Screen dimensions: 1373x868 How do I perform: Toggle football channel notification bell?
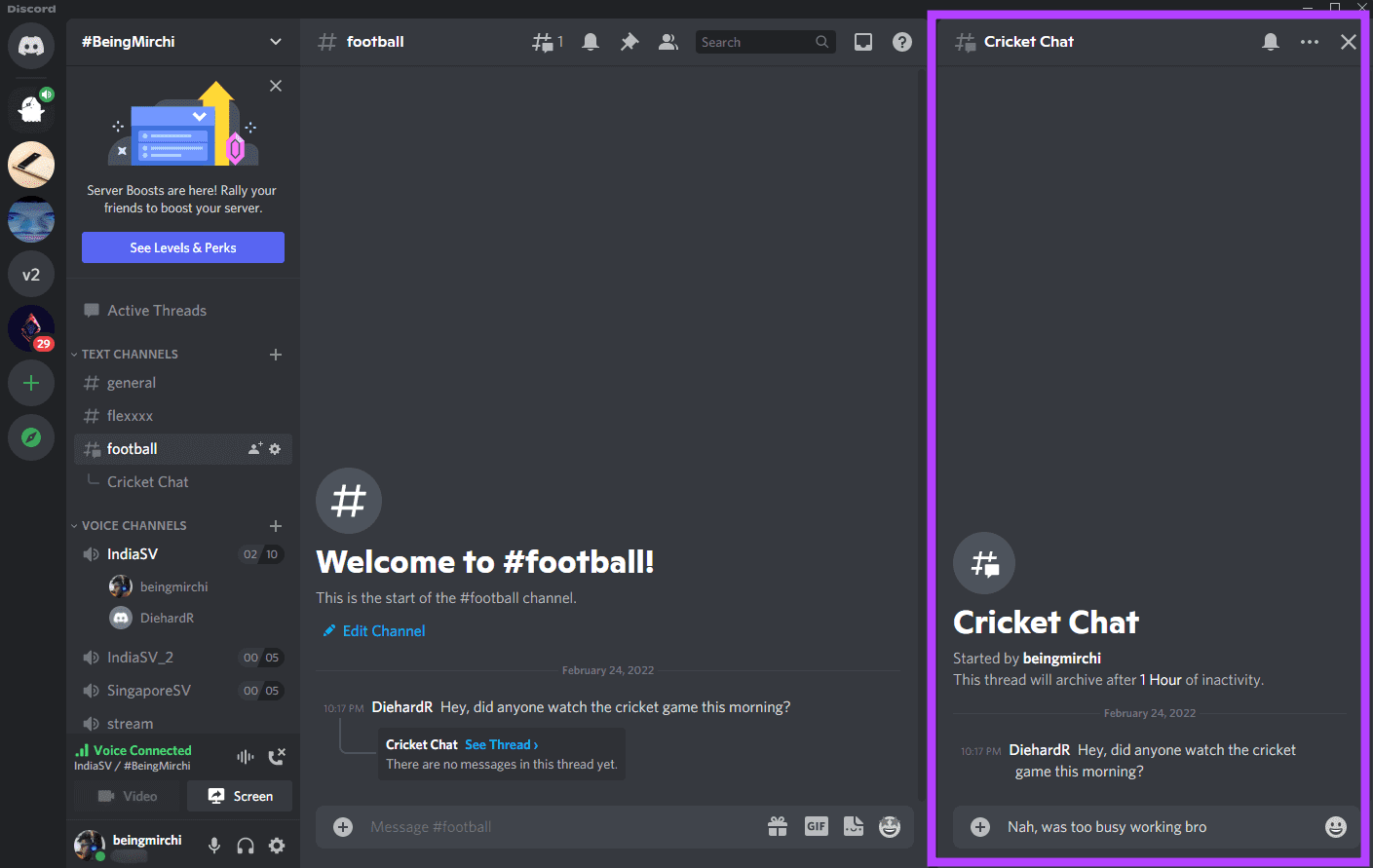coord(591,42)
